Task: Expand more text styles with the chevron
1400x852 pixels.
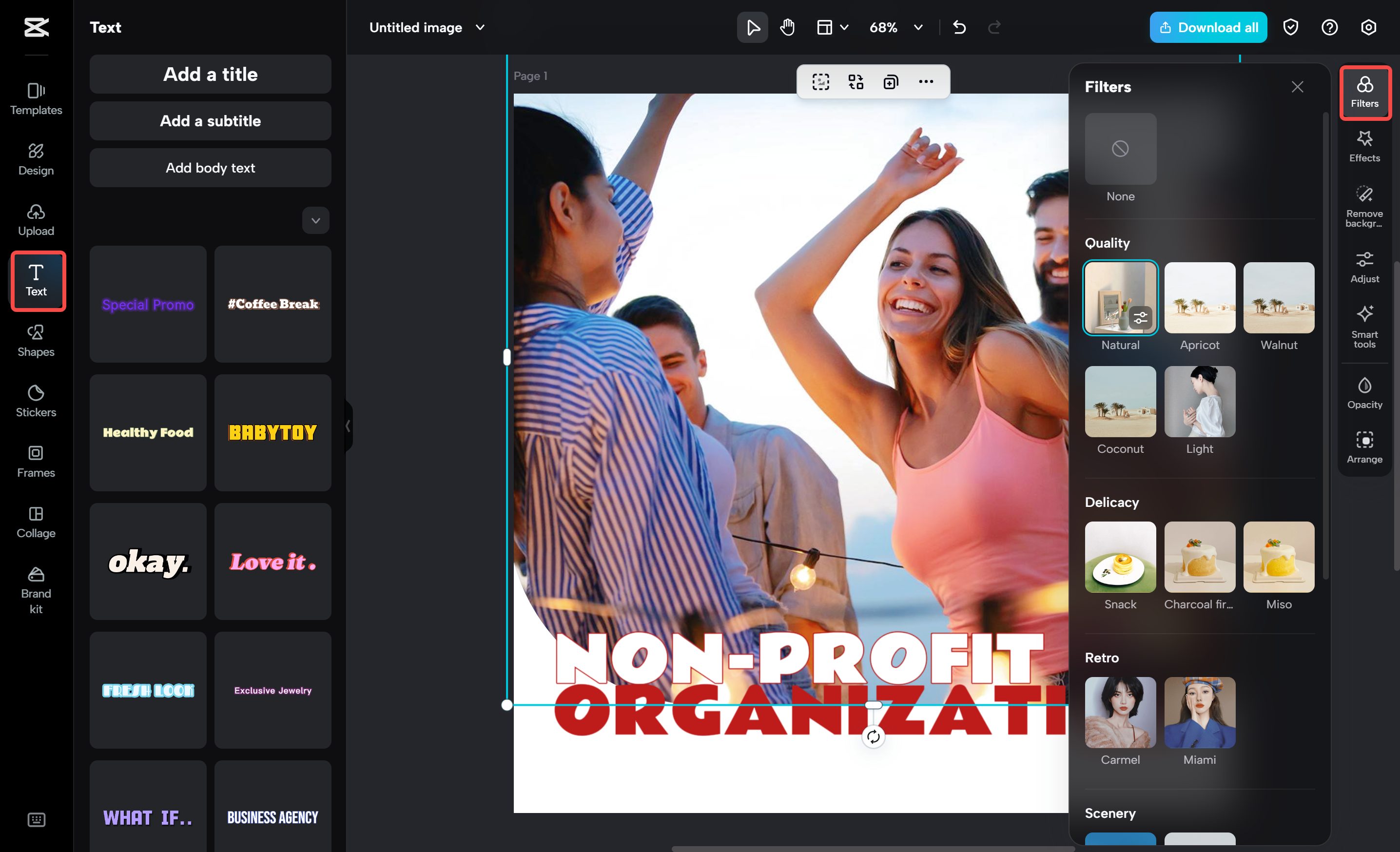Action: (x=315, y=220)
